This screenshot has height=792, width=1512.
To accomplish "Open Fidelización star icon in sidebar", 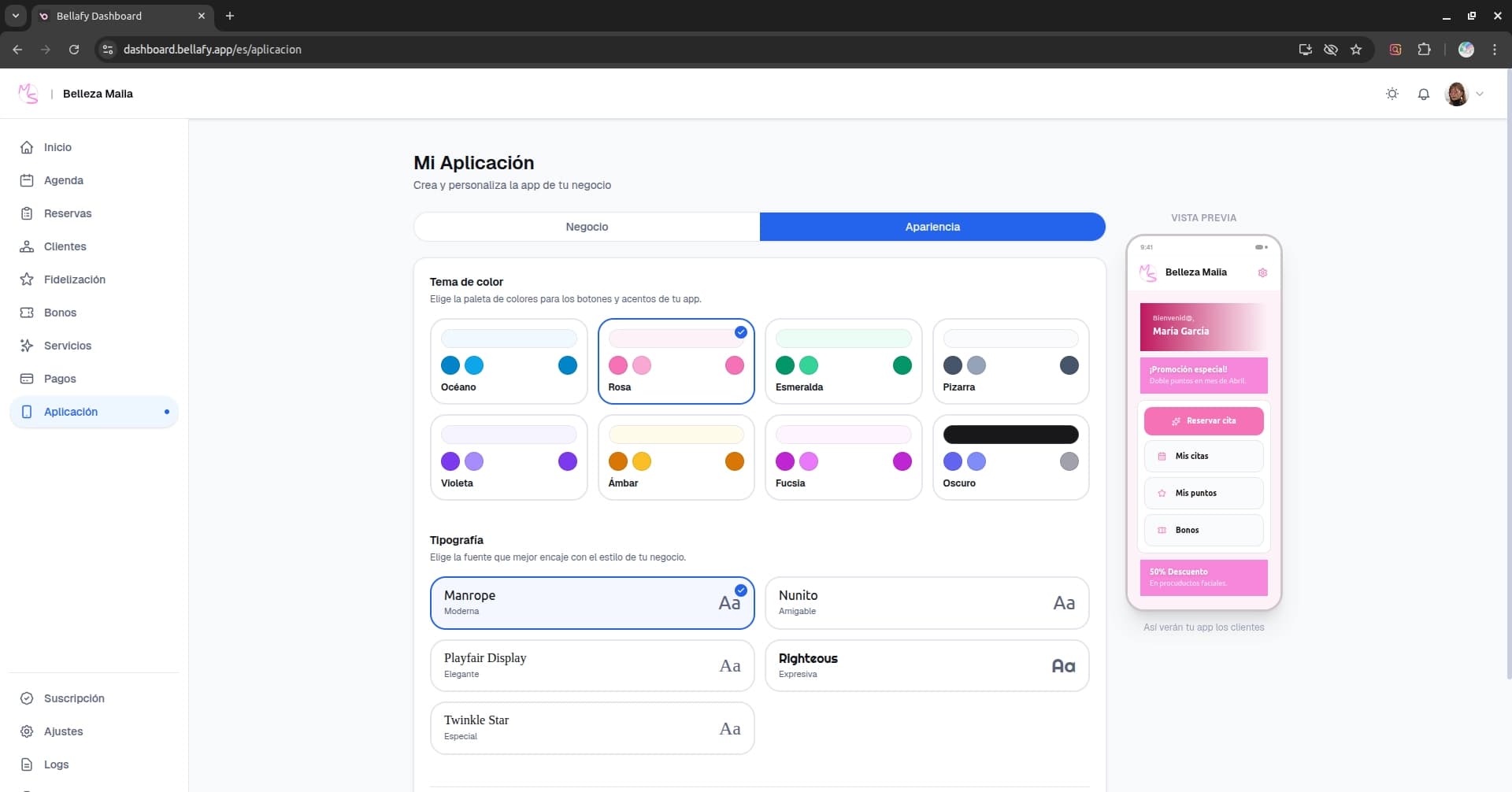I will [x=27, y=279].
